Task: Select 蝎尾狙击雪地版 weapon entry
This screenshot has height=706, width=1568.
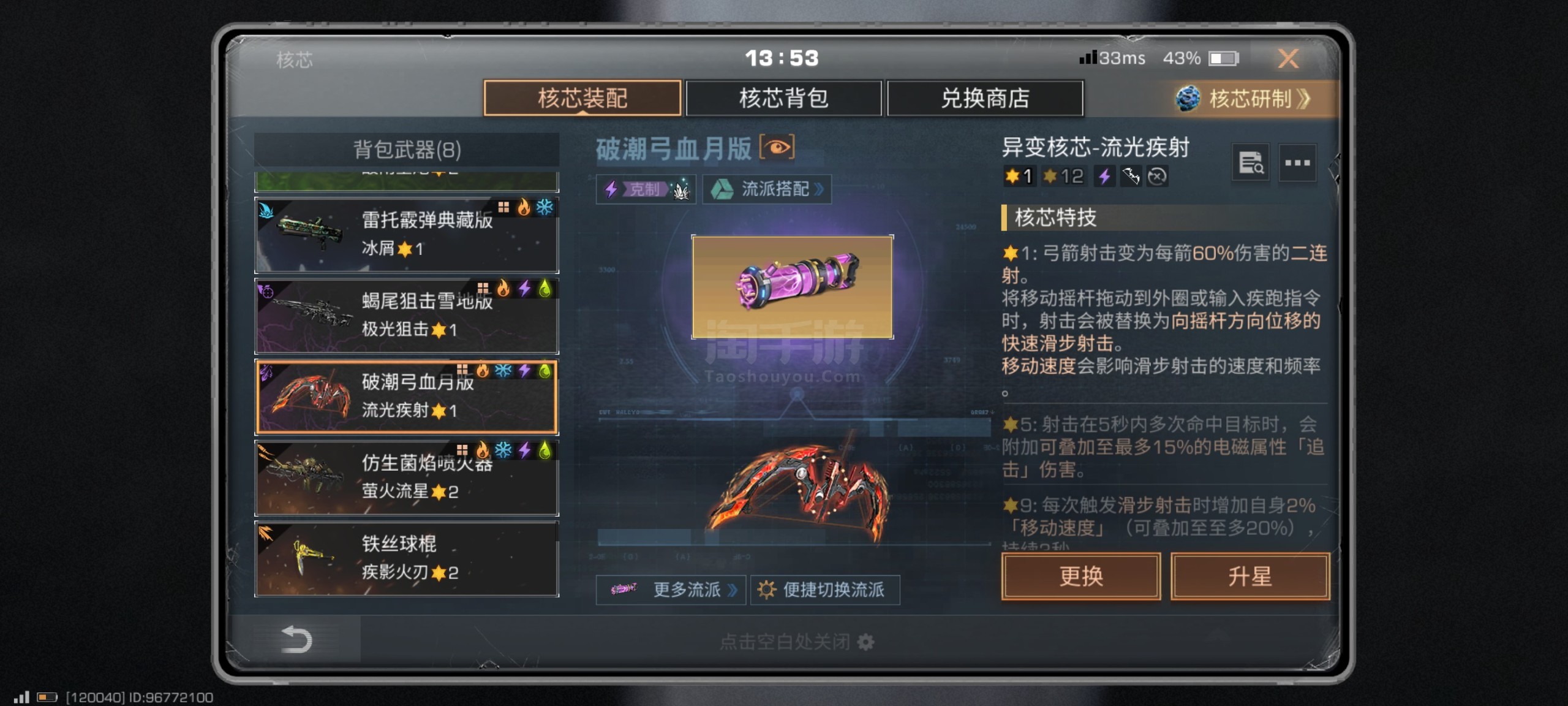Action: coord(407,316)
